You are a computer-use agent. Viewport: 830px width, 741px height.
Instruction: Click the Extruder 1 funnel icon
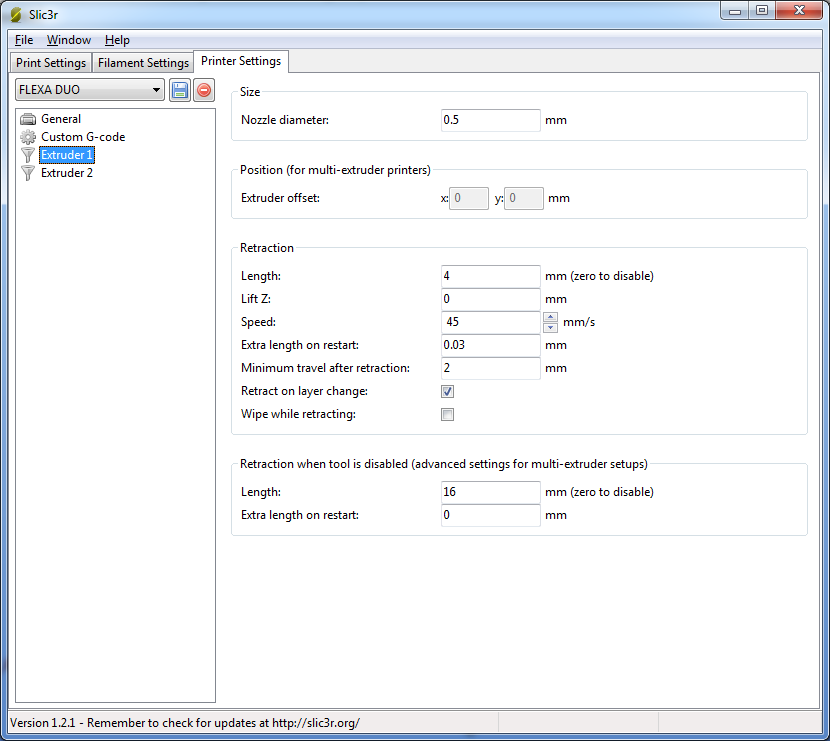(x=28, y=155)
